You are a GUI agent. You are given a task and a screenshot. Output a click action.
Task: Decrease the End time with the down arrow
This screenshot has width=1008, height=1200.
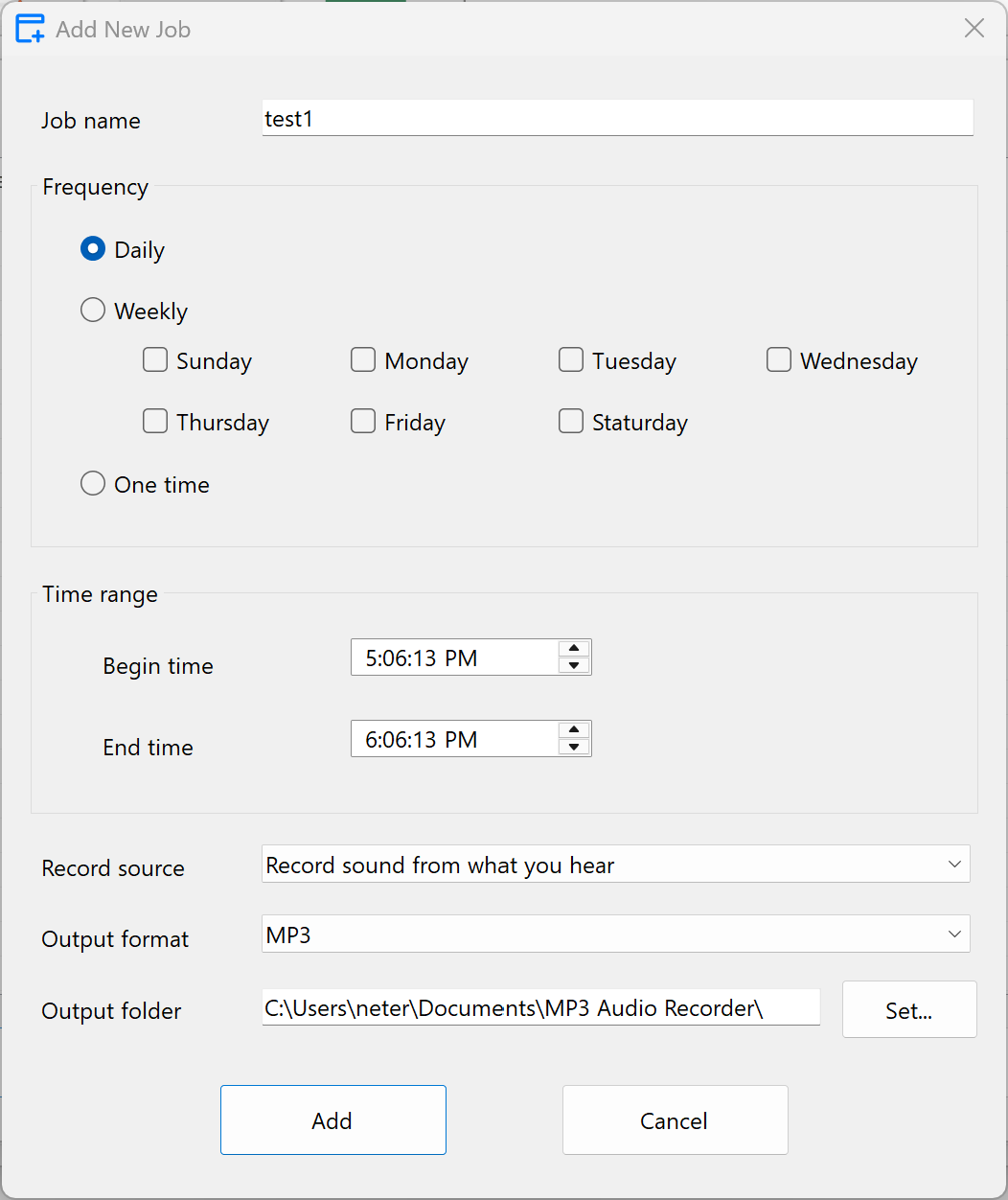[x=574, y=747]
